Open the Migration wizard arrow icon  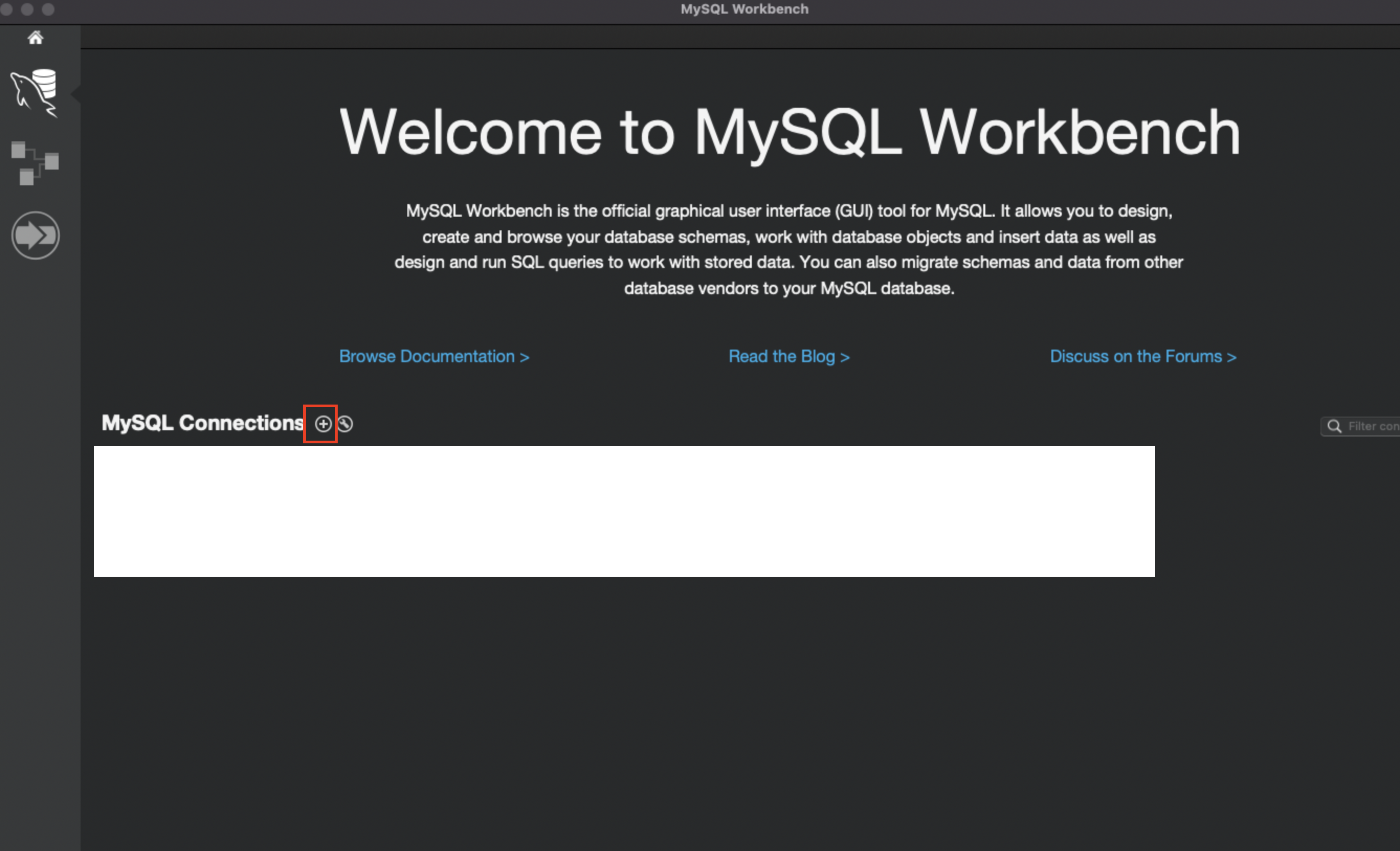[x=35, y=235]
